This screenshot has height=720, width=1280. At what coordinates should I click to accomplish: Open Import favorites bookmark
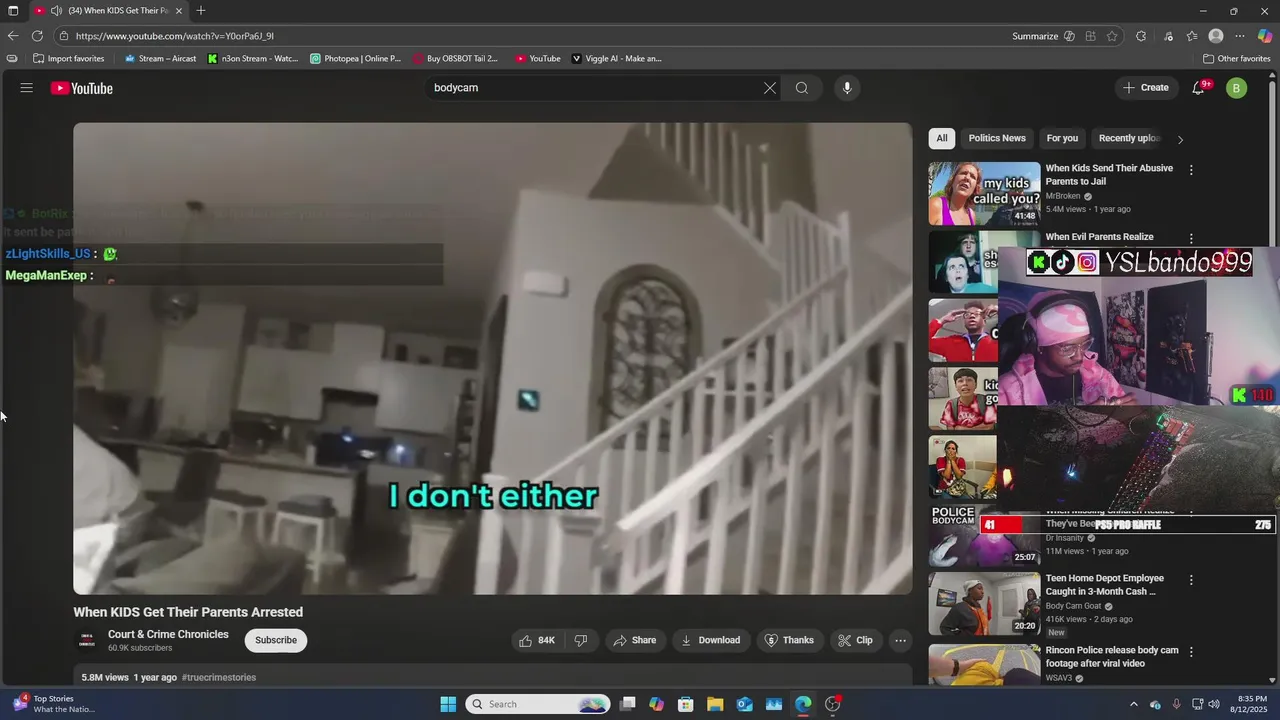pos(69,58)
